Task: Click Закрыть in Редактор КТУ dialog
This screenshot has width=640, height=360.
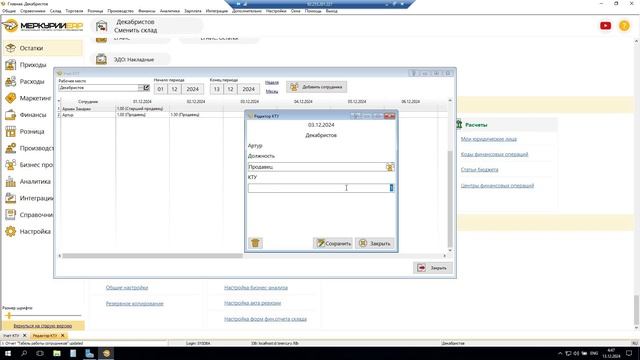Action: click(375, 243)
